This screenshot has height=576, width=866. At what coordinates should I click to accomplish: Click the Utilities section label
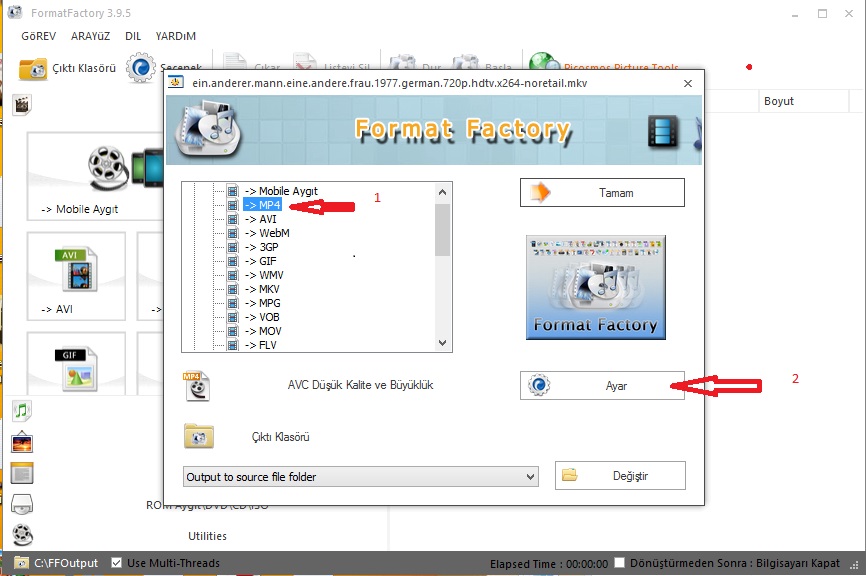207,536
